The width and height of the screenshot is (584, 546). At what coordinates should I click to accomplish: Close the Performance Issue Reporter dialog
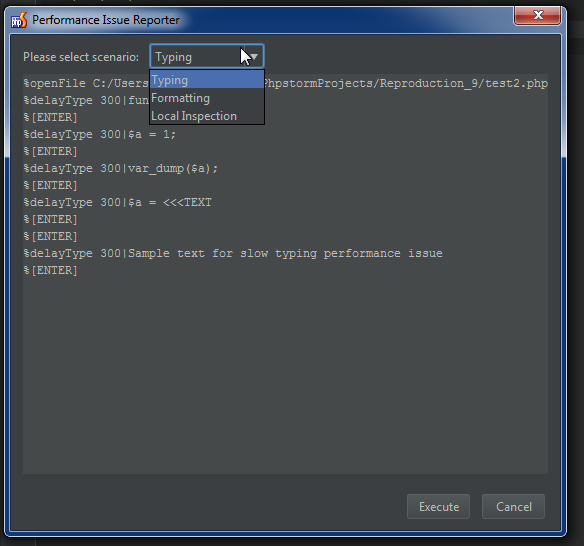tap(537, 15)
